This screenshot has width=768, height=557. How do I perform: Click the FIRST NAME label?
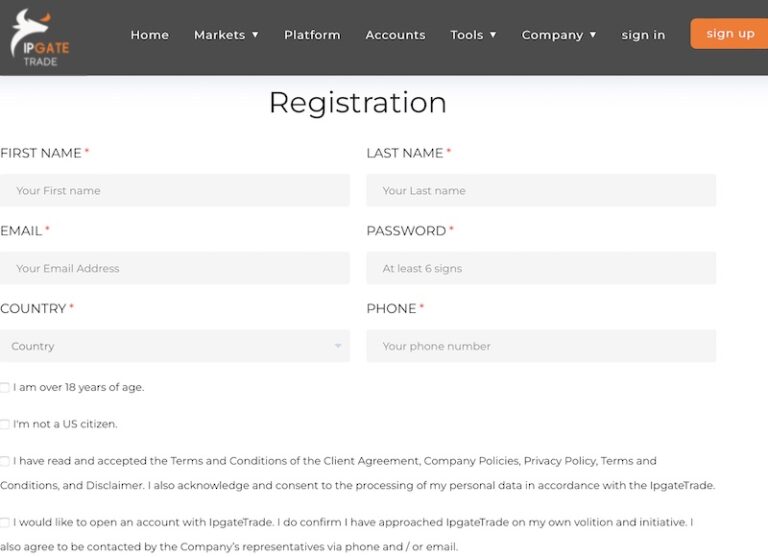tap(45, 153)
